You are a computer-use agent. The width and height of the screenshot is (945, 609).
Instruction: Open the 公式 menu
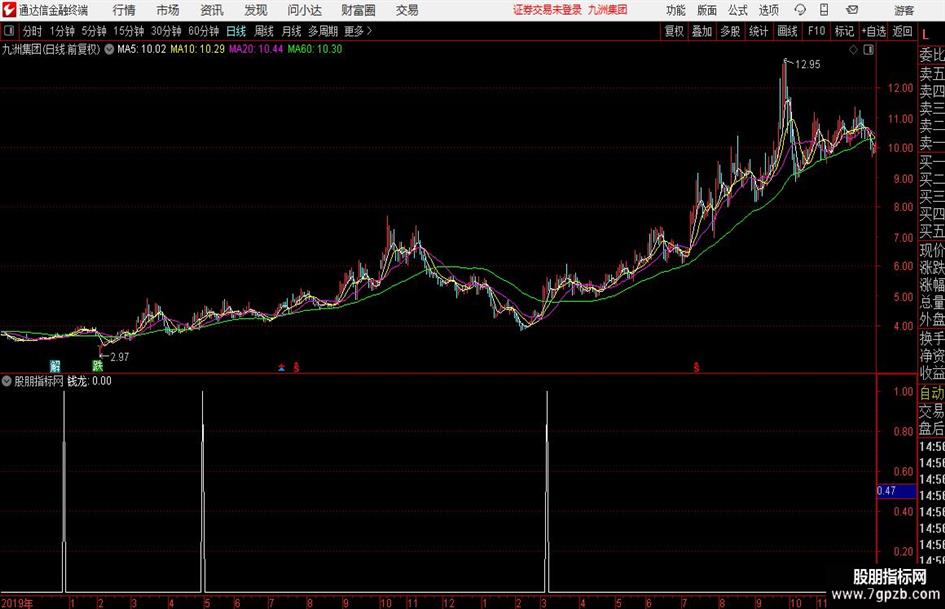pyautogui.click(x=738, y=10)
